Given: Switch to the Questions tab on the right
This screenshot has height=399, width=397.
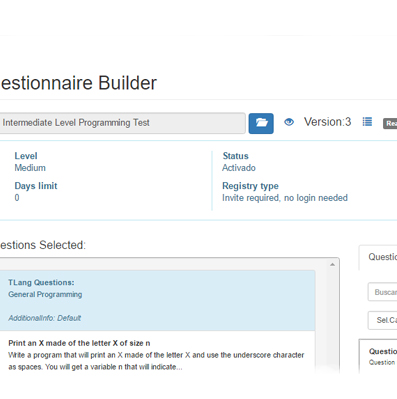Looking at the screenshot, I should pos(382,257).
